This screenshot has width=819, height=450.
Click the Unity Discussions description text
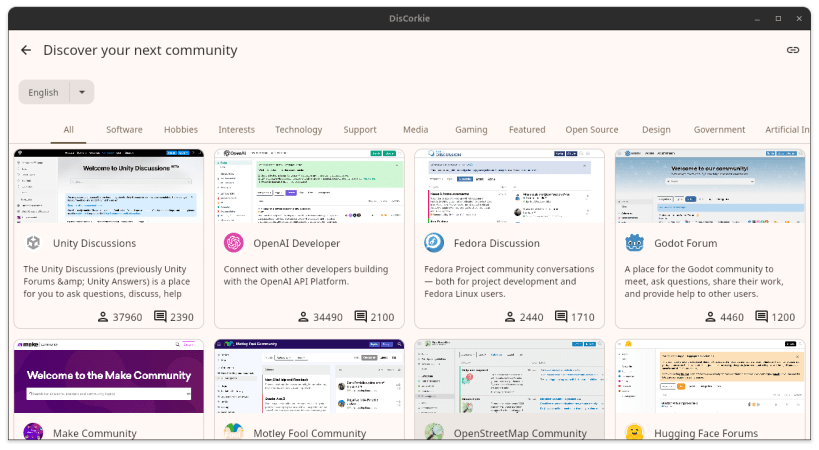(107, 281)
